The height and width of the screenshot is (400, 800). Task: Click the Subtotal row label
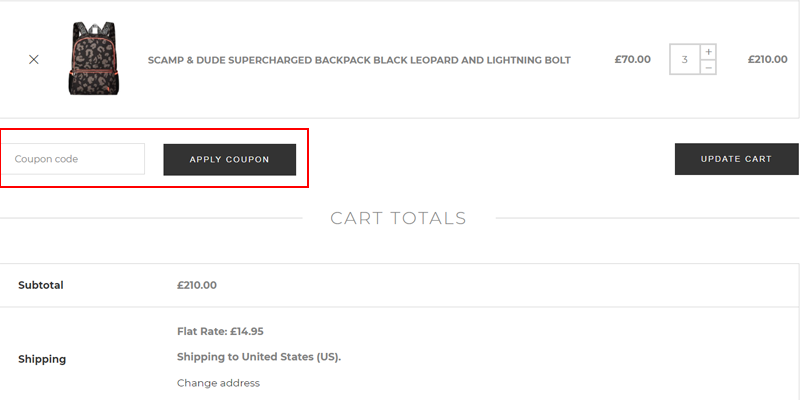[41, 285]
